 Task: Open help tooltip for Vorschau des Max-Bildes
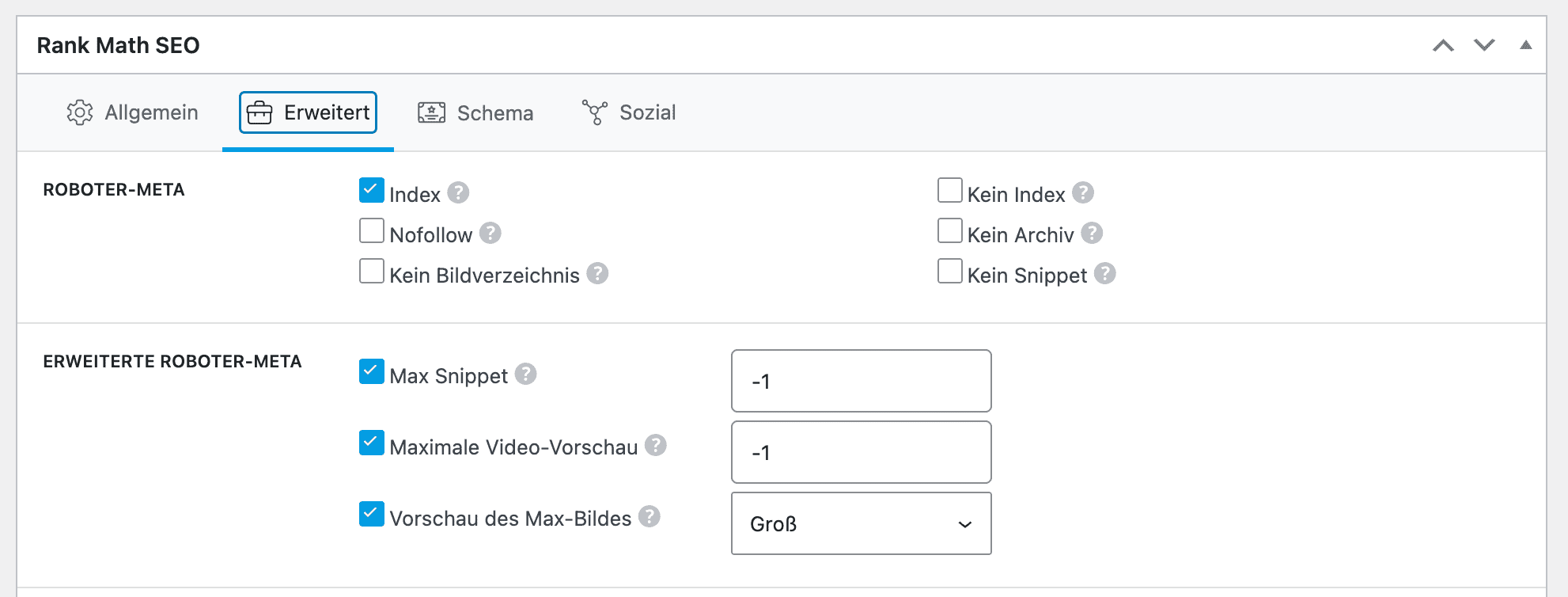[x=650, y=517]
